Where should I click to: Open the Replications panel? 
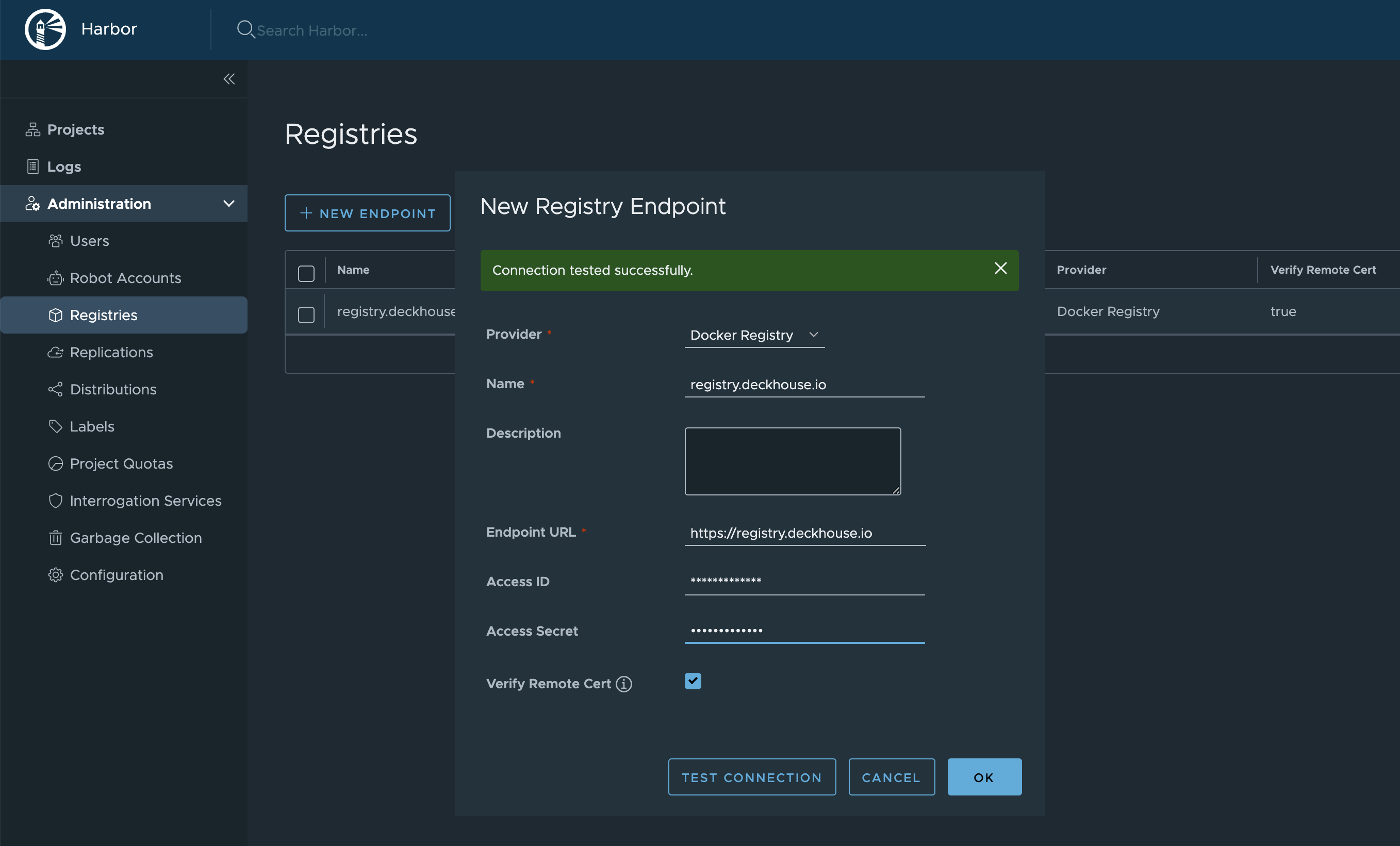(111, 352)
